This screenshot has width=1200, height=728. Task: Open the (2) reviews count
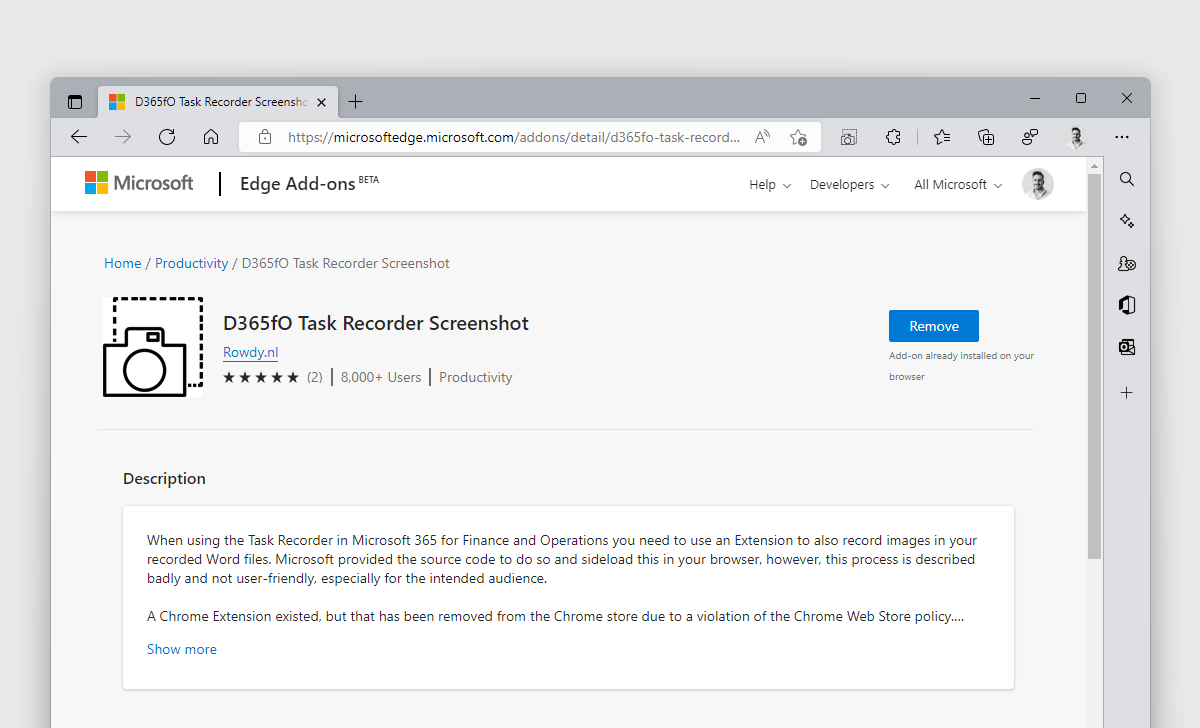[x=315, y=377]
